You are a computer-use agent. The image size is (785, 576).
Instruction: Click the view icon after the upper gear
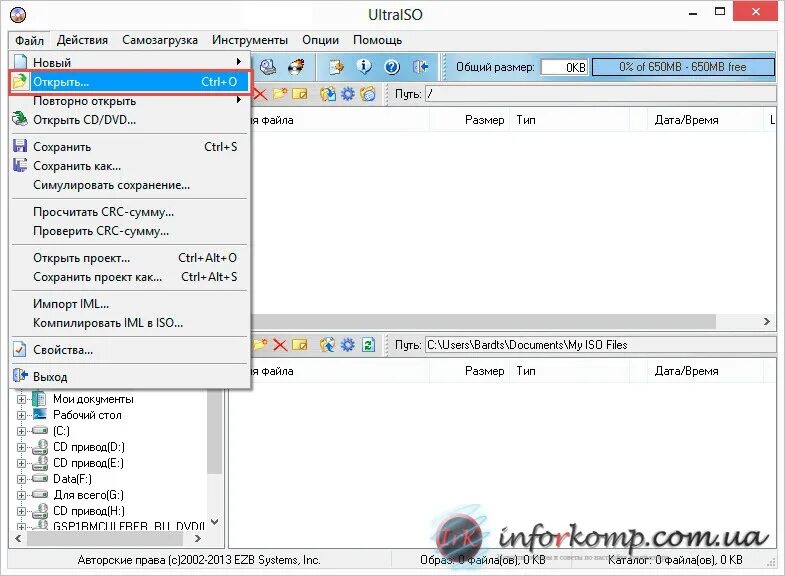click(367, 94)
